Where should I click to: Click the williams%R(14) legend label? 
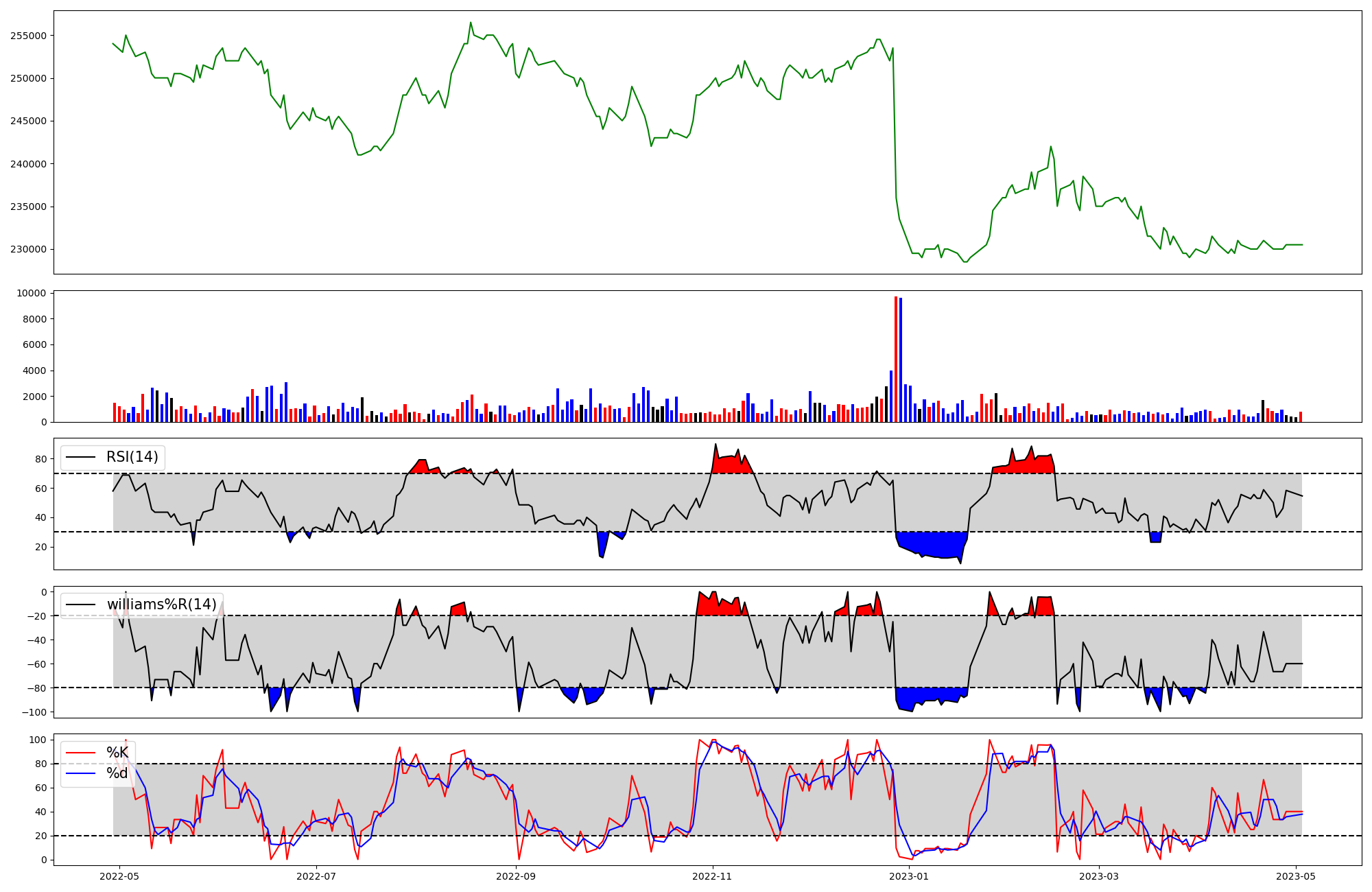[x=161, y=605]
